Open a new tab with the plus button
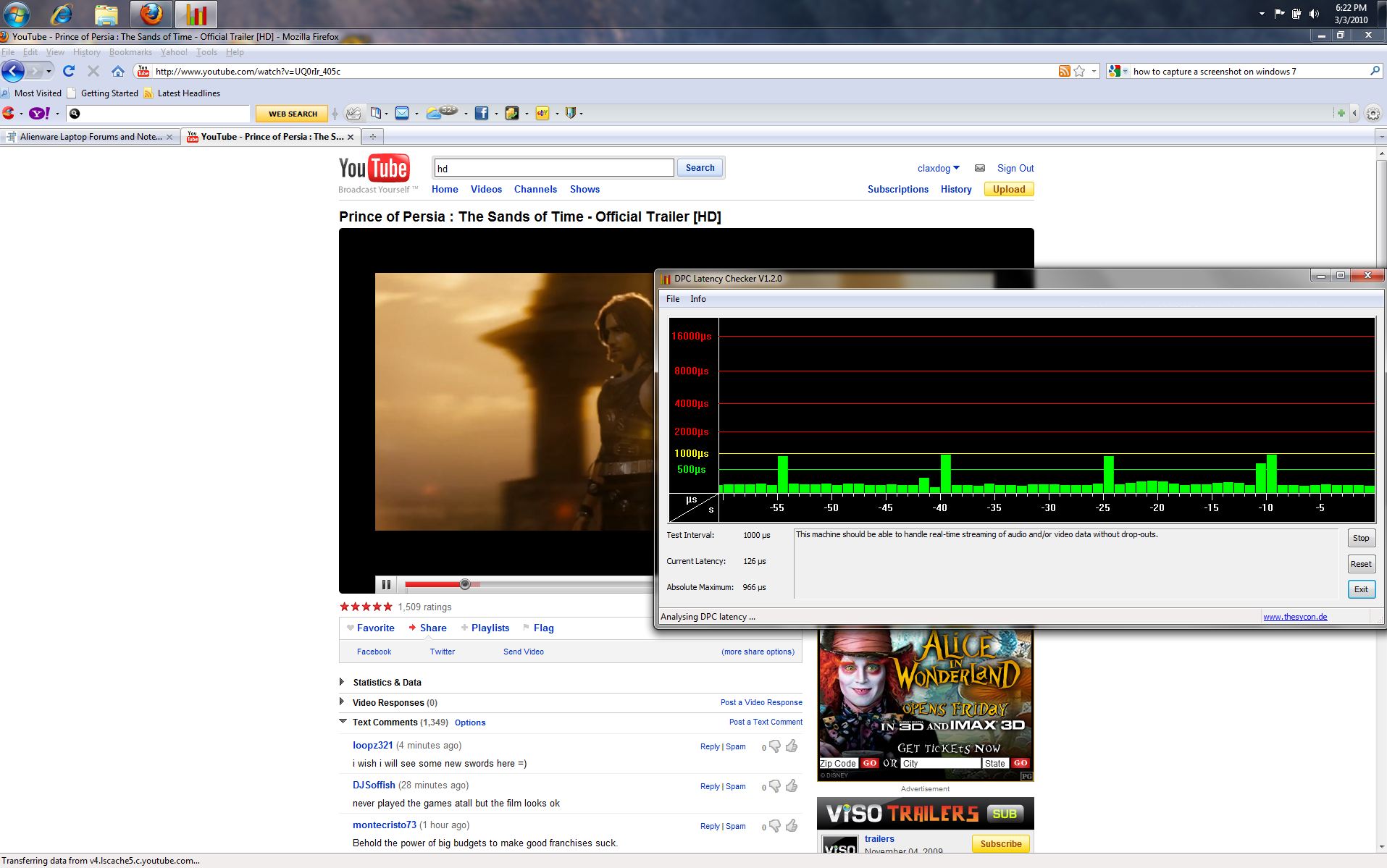 pos(372,136)
